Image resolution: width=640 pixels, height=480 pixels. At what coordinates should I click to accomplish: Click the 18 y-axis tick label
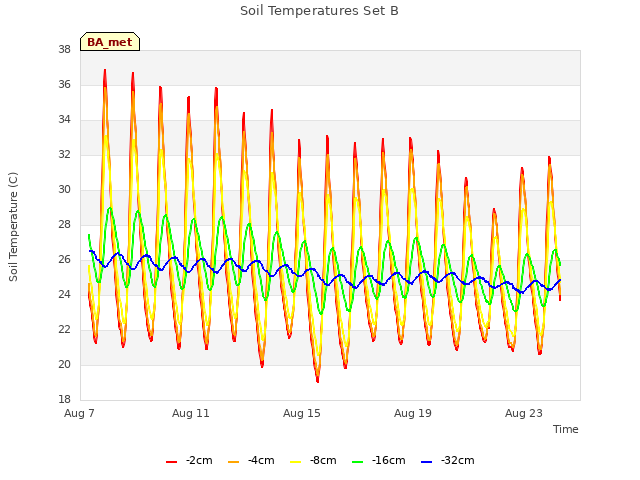click(x=64, y=400)
